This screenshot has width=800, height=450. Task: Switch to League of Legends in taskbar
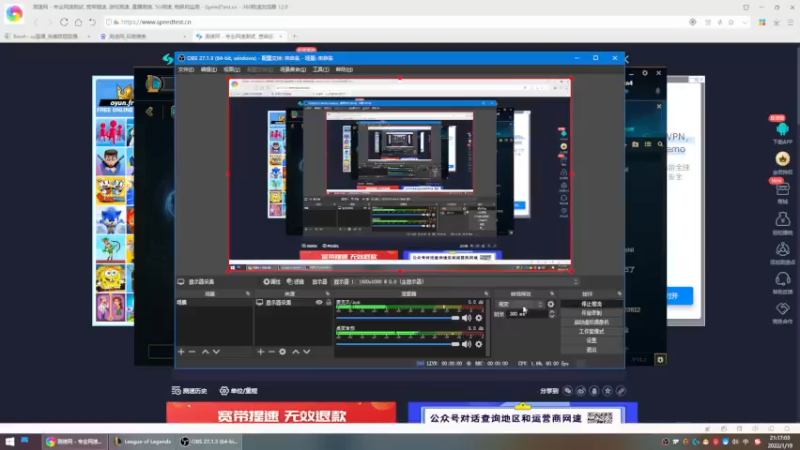click(143, 442)
